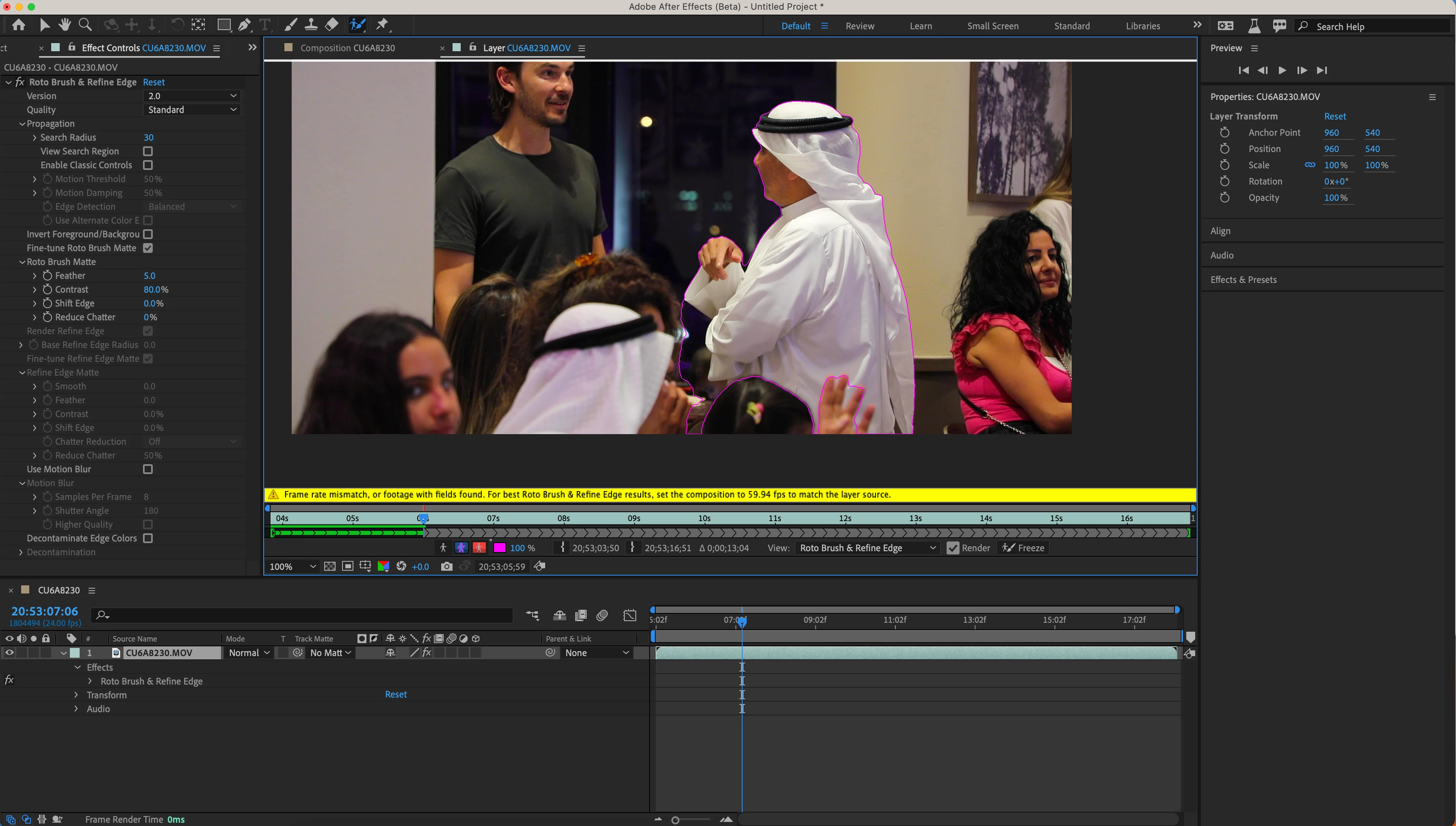Screen dimensions: 1456x826
Task: Take snapshot with camera icon
Action: coord(446,566)
